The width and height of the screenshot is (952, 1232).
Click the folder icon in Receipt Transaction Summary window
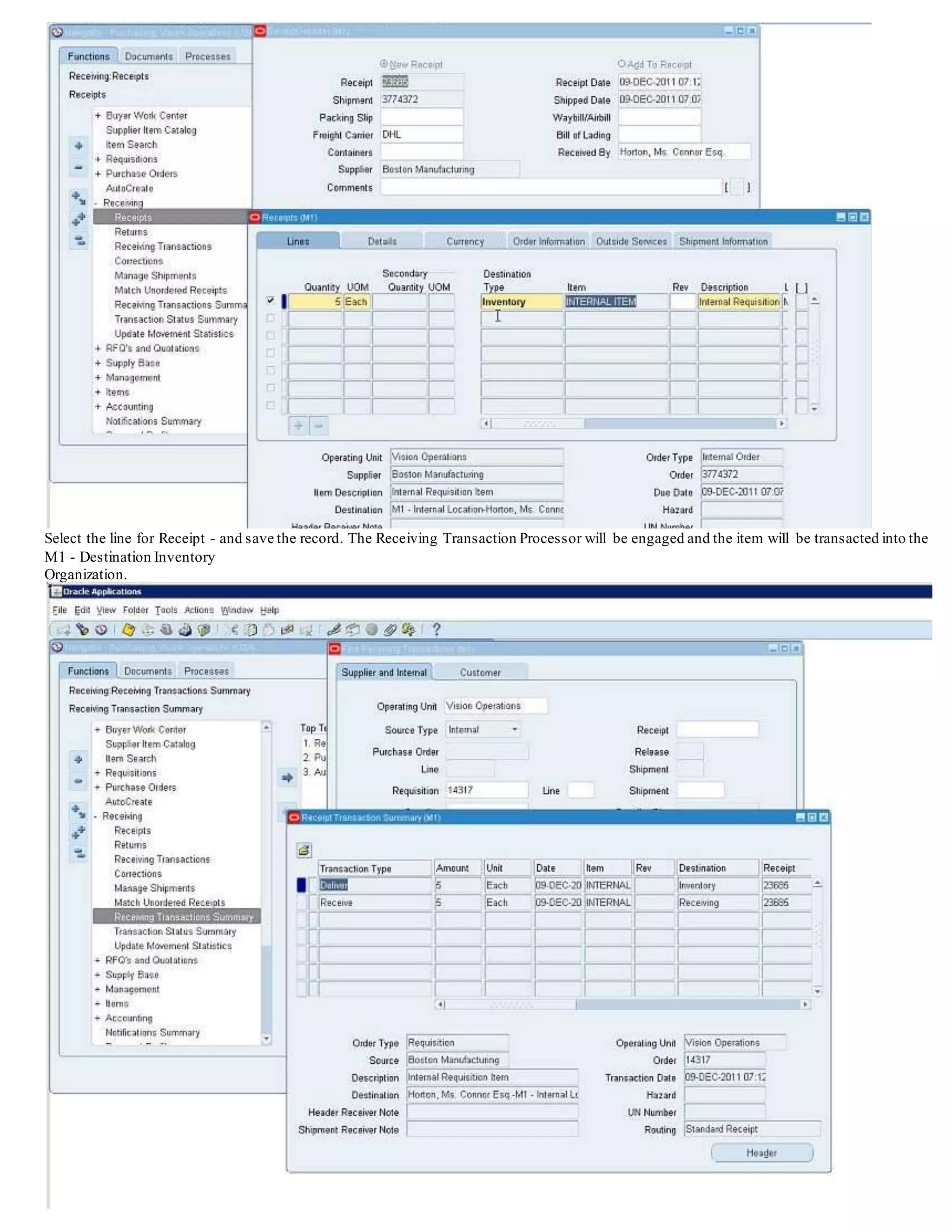point(304,850)
